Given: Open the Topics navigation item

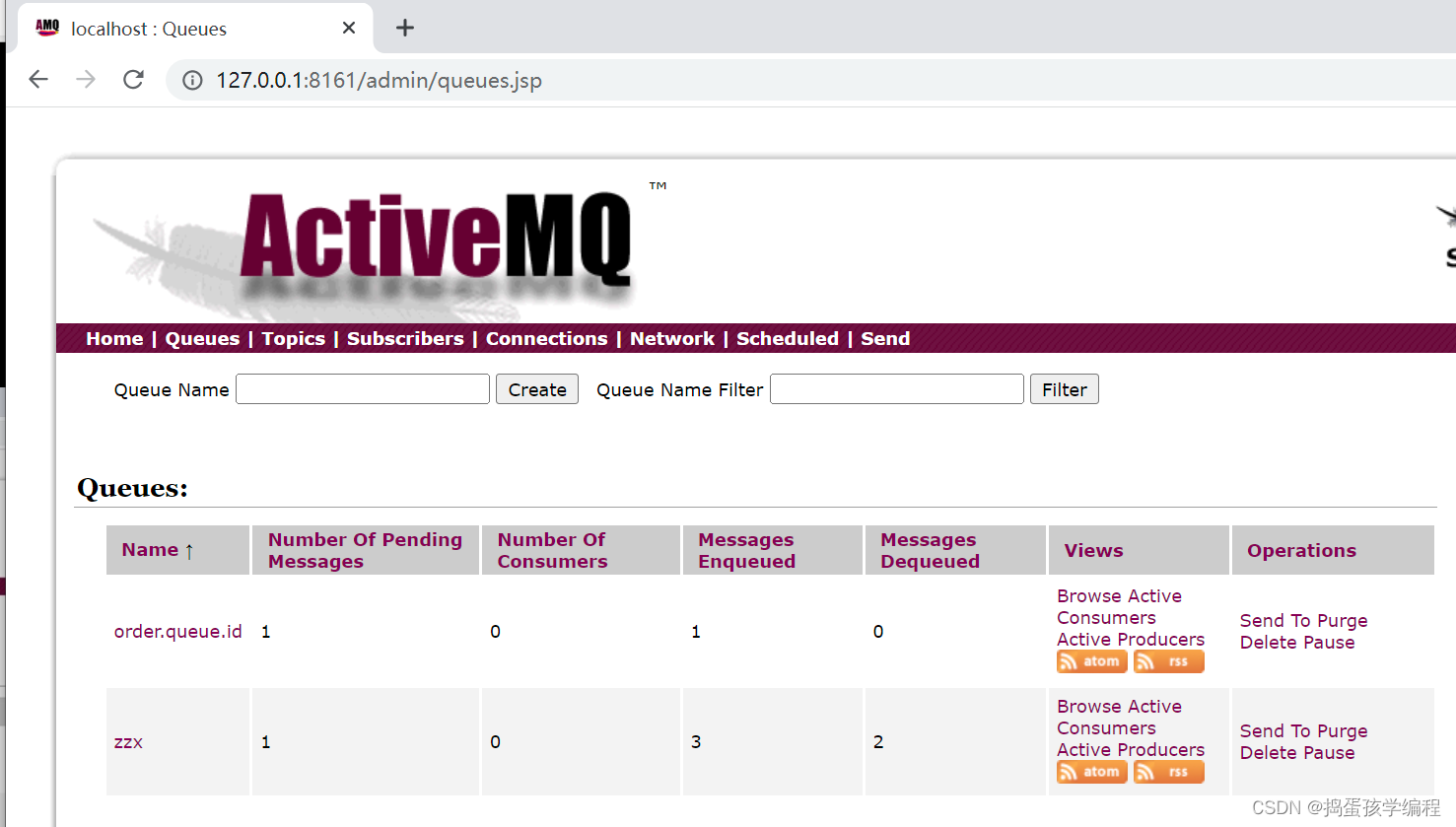Looking at the screenshot, I should (x=293, y=338).
